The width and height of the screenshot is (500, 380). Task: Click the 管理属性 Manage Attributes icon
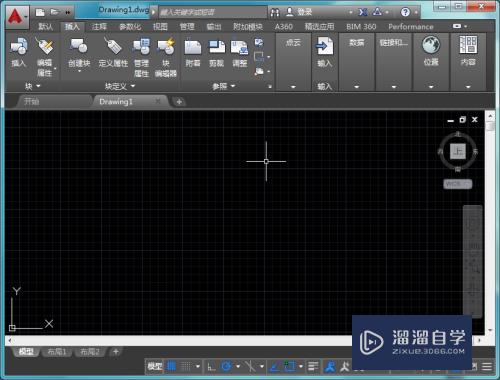pos(141,46)
